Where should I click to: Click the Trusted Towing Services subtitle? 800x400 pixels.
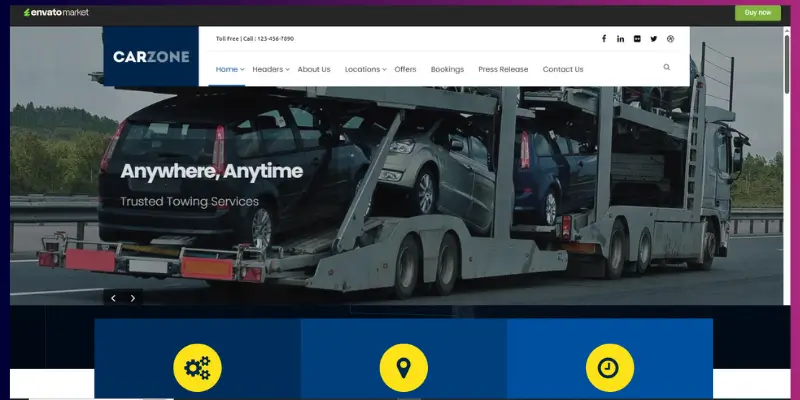coord(189,202)
